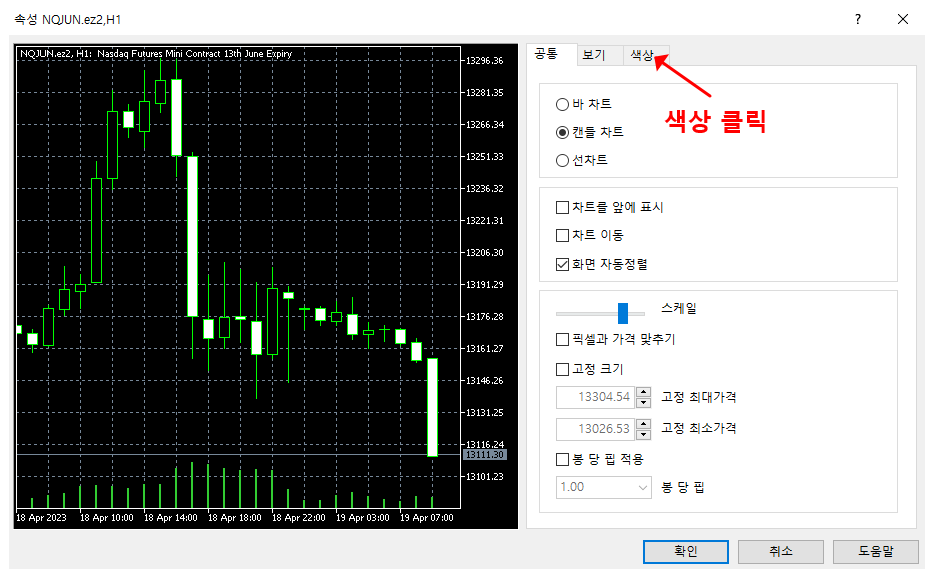Click the 18 Apr 22:00 time label
Screen dimensions: 926x574
click(299, 518)
